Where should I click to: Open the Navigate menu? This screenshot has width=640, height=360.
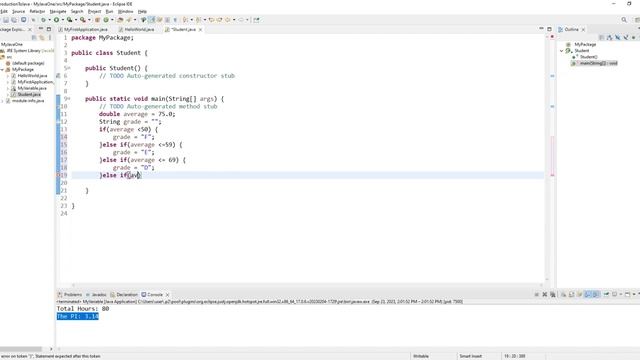(58, 11)
